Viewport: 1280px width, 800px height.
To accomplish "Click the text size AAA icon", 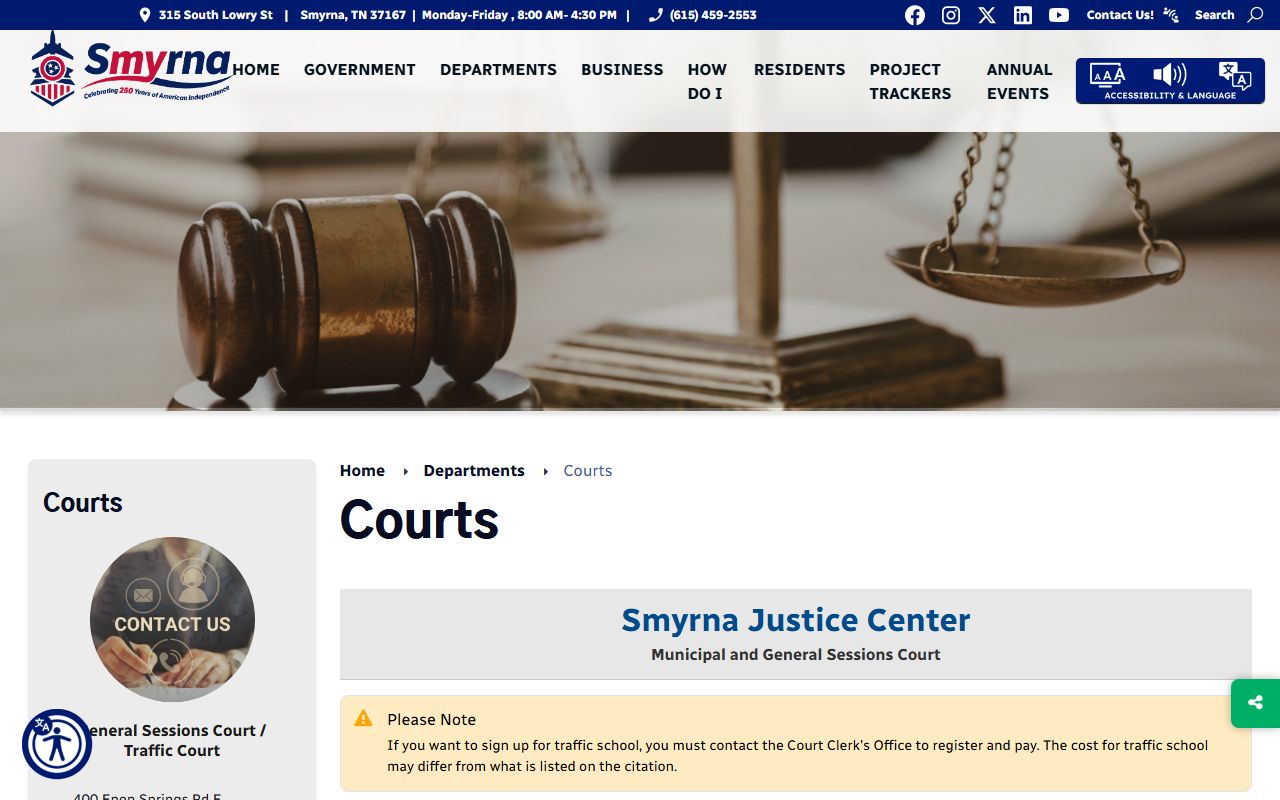I will pos(1107,75).
